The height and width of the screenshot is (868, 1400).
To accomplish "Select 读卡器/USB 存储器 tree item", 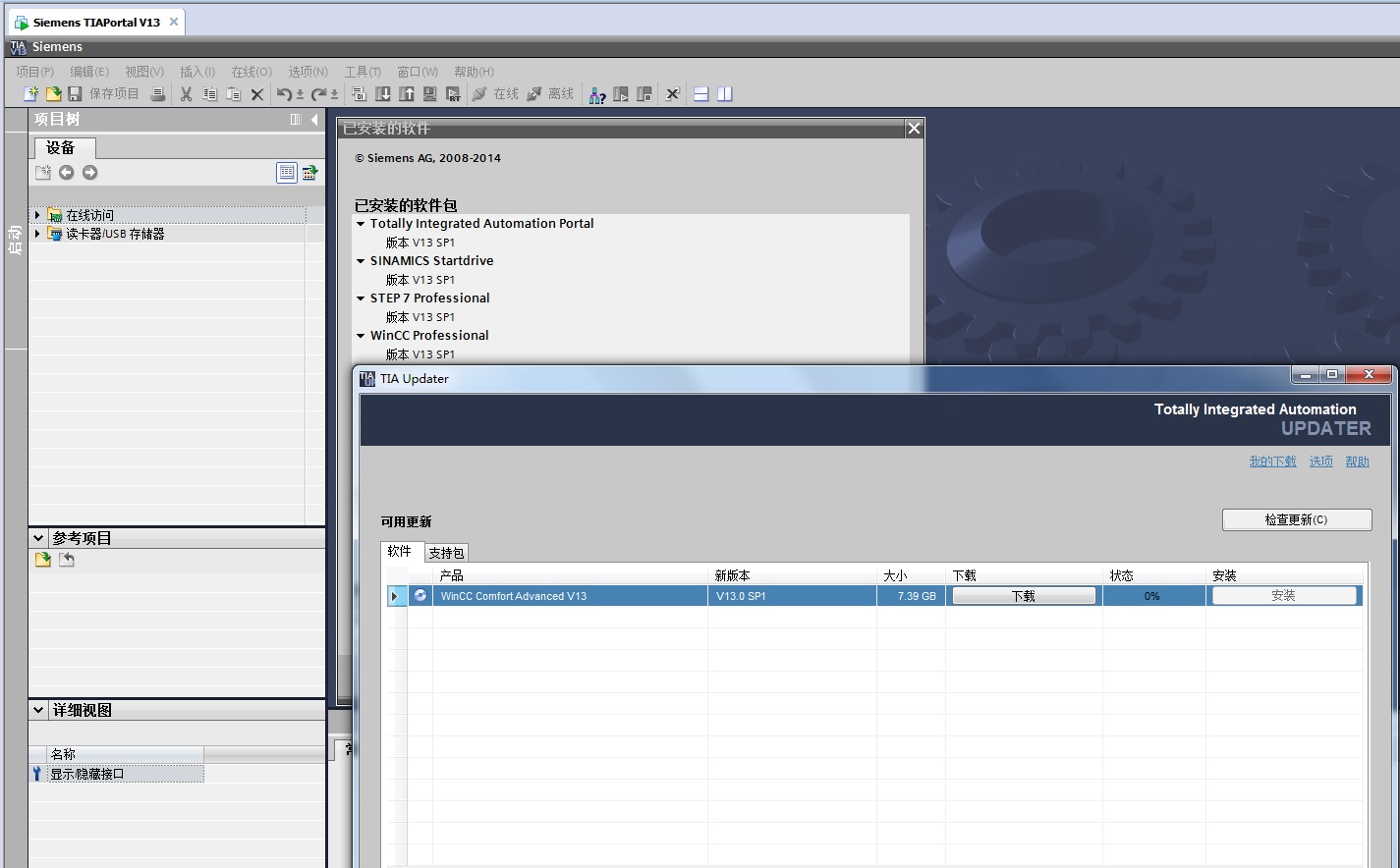I will click(x=115, y=234).
